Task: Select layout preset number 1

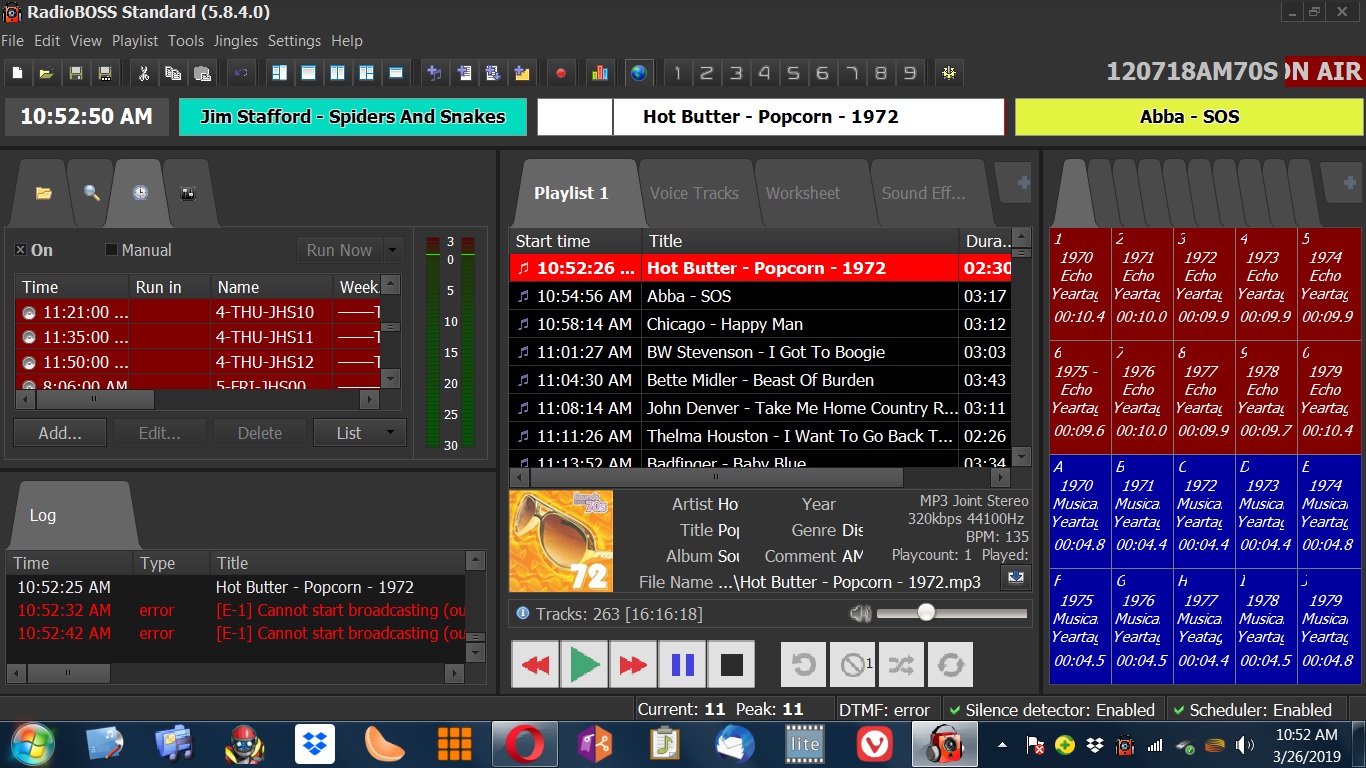Action: point(677,73)
